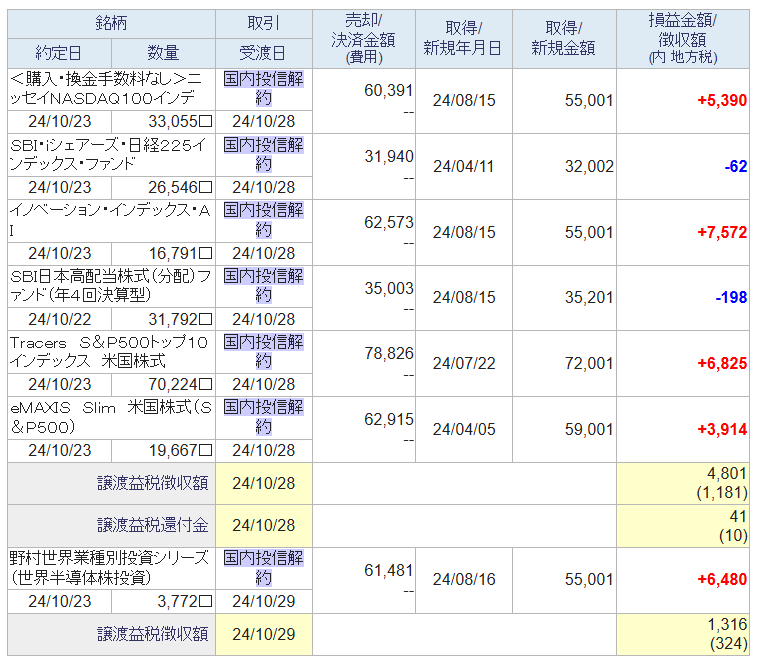Select the 取得/新規年月日 column header
The width and height of the screenshot is (759, 667).
coord(464,39)
